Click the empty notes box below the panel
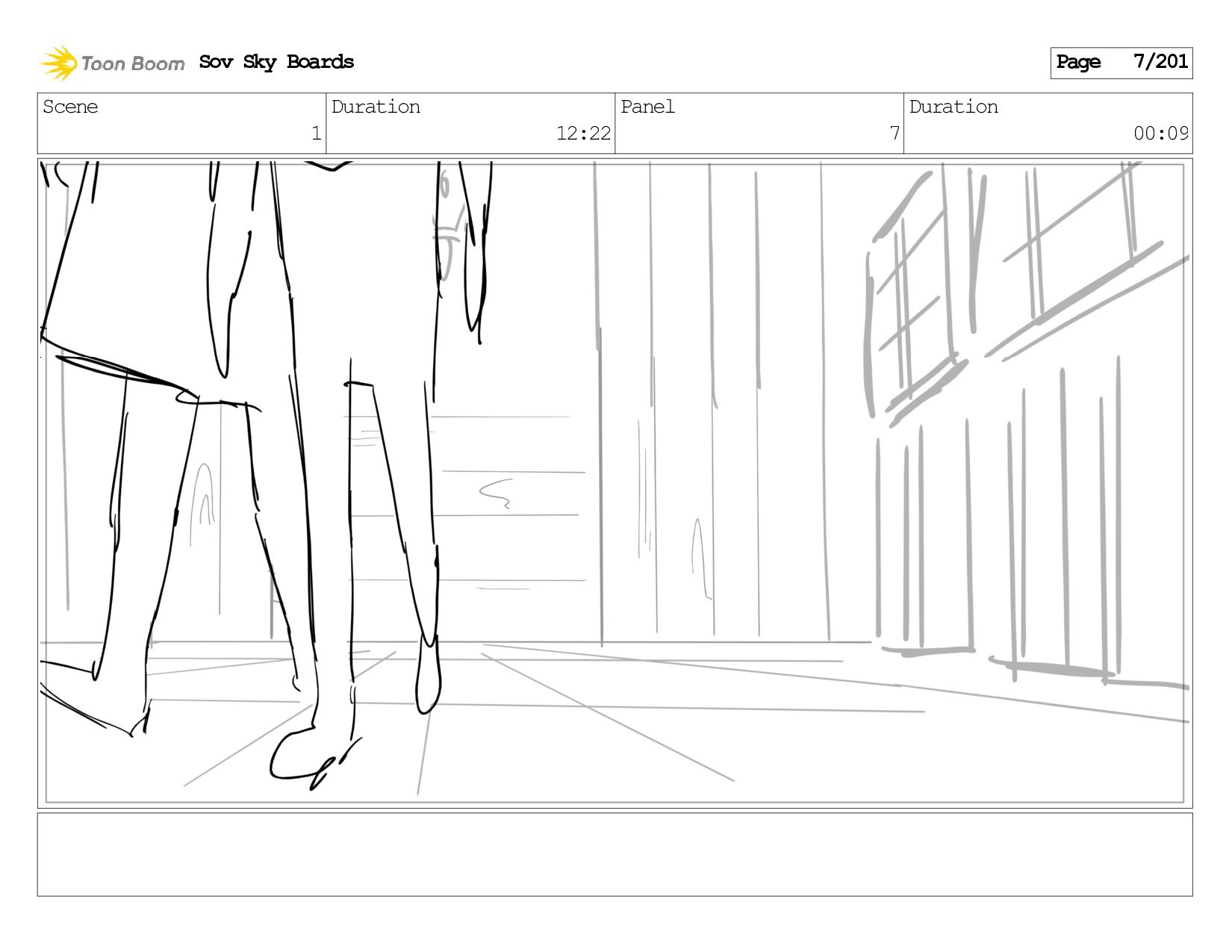This screenshot has width=1232, height=952. click(615, 855)
